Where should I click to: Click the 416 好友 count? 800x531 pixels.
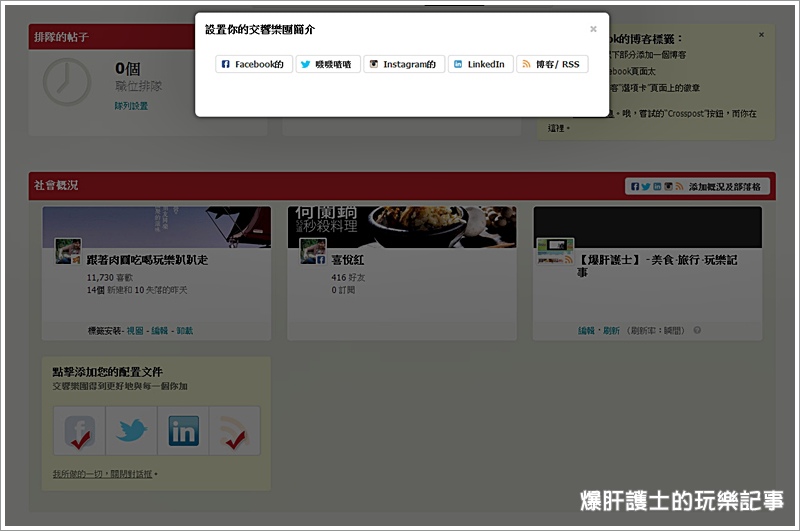click(348, 277)
